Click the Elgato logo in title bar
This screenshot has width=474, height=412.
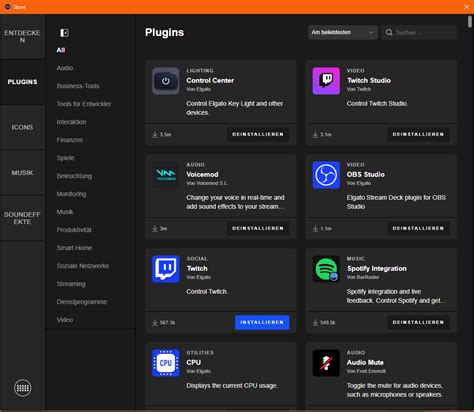coord(7,7)
